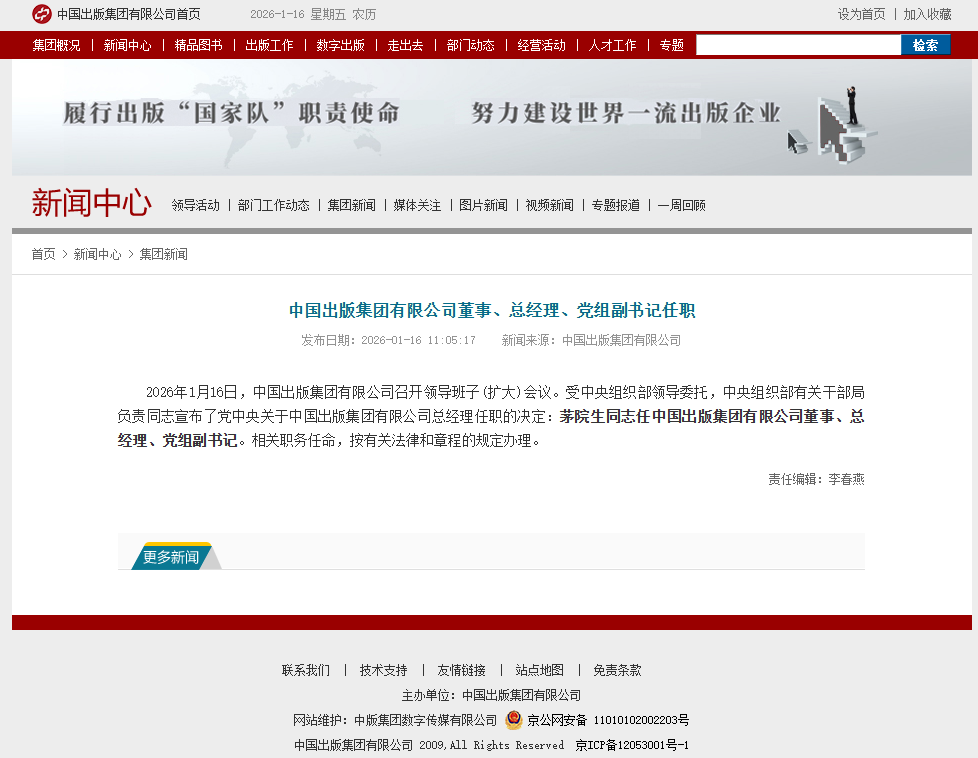The image size is (978, 758).
Task: Go to 首页 in the breadcrumb
Action: pyautogui.click(x=43, y=254)
